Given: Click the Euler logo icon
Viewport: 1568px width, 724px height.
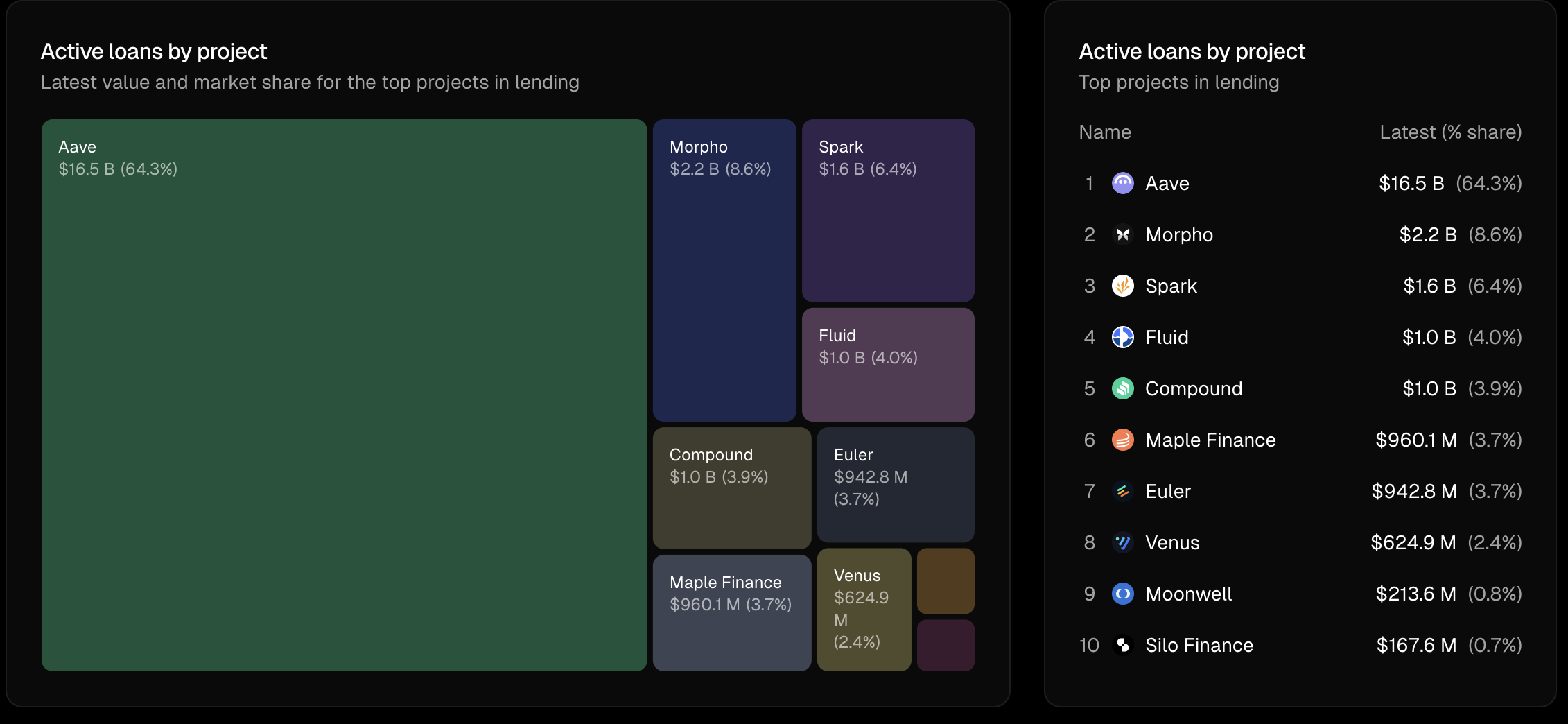Looking at the screenshot, I should coord(1122,491).
